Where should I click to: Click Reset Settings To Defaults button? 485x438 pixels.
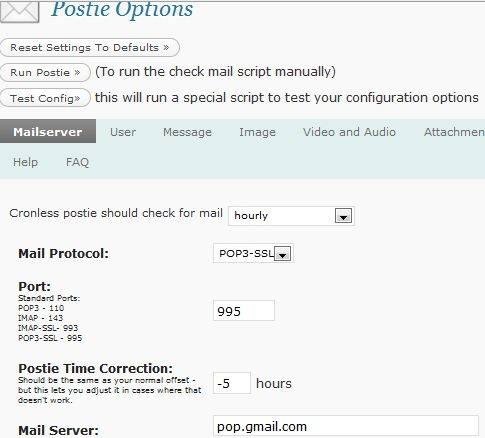click(90, 48)
